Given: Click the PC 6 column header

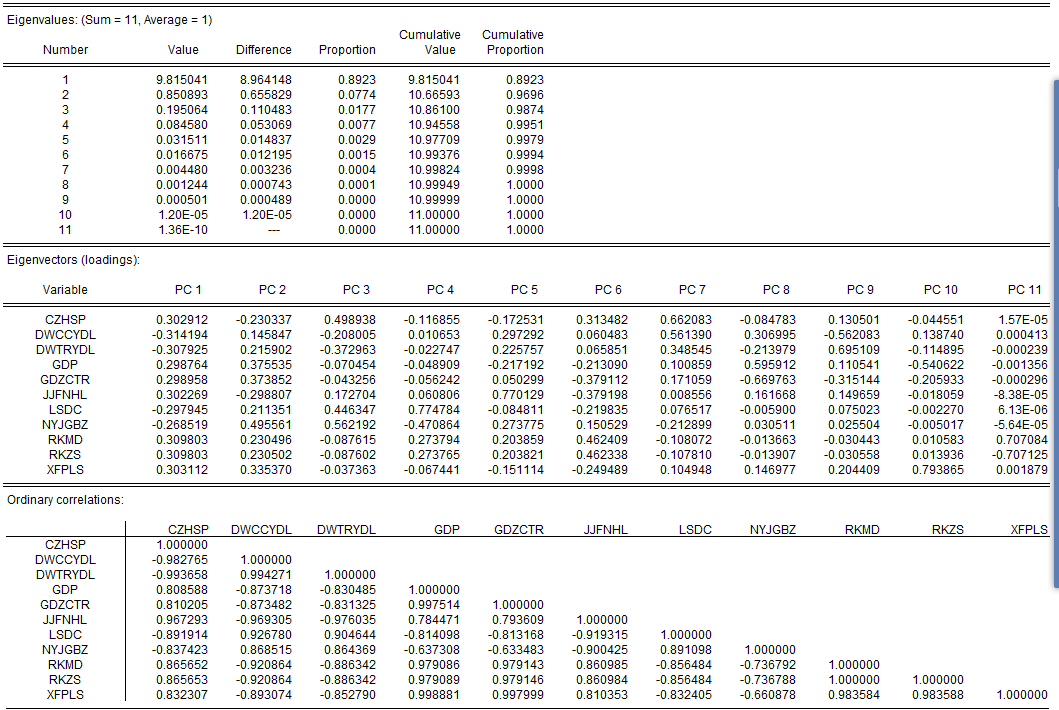Looking at the screenshot, I should point(608,290).
